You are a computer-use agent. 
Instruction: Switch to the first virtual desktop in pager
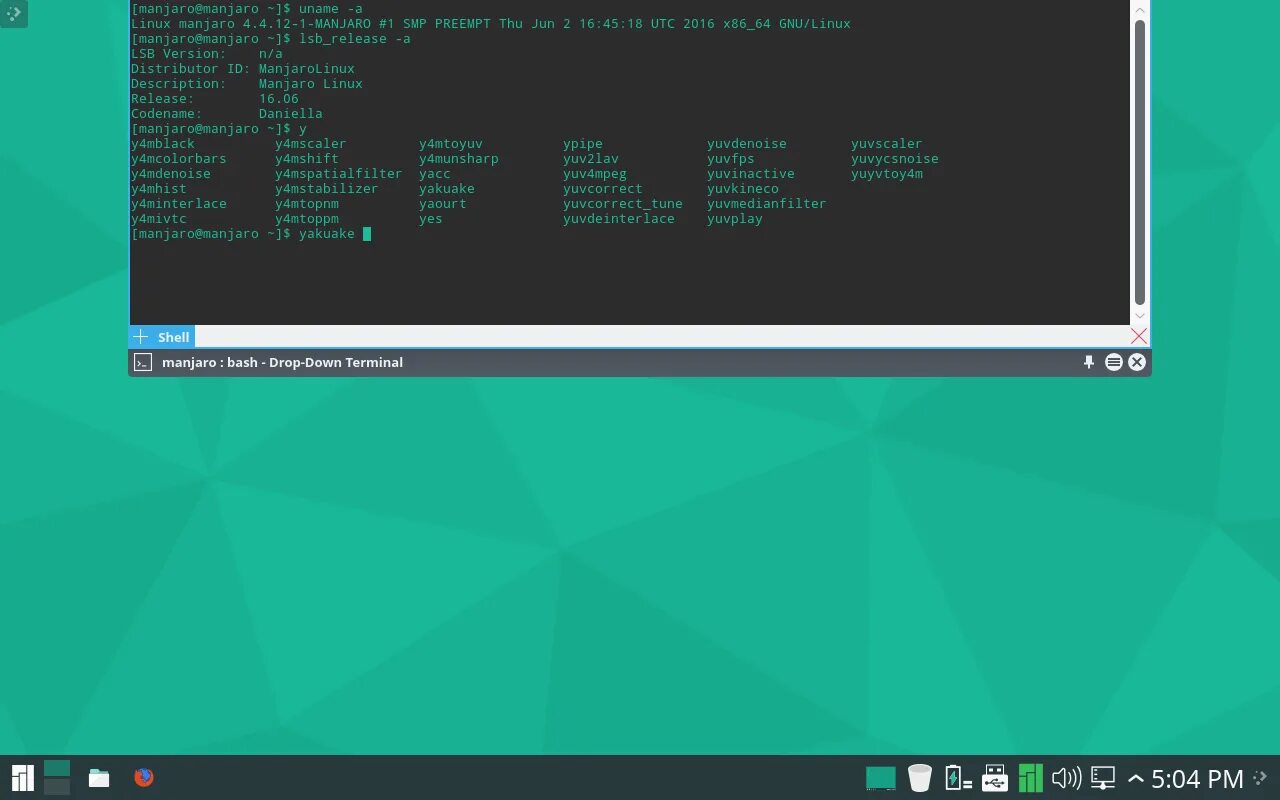click(57, 768)
